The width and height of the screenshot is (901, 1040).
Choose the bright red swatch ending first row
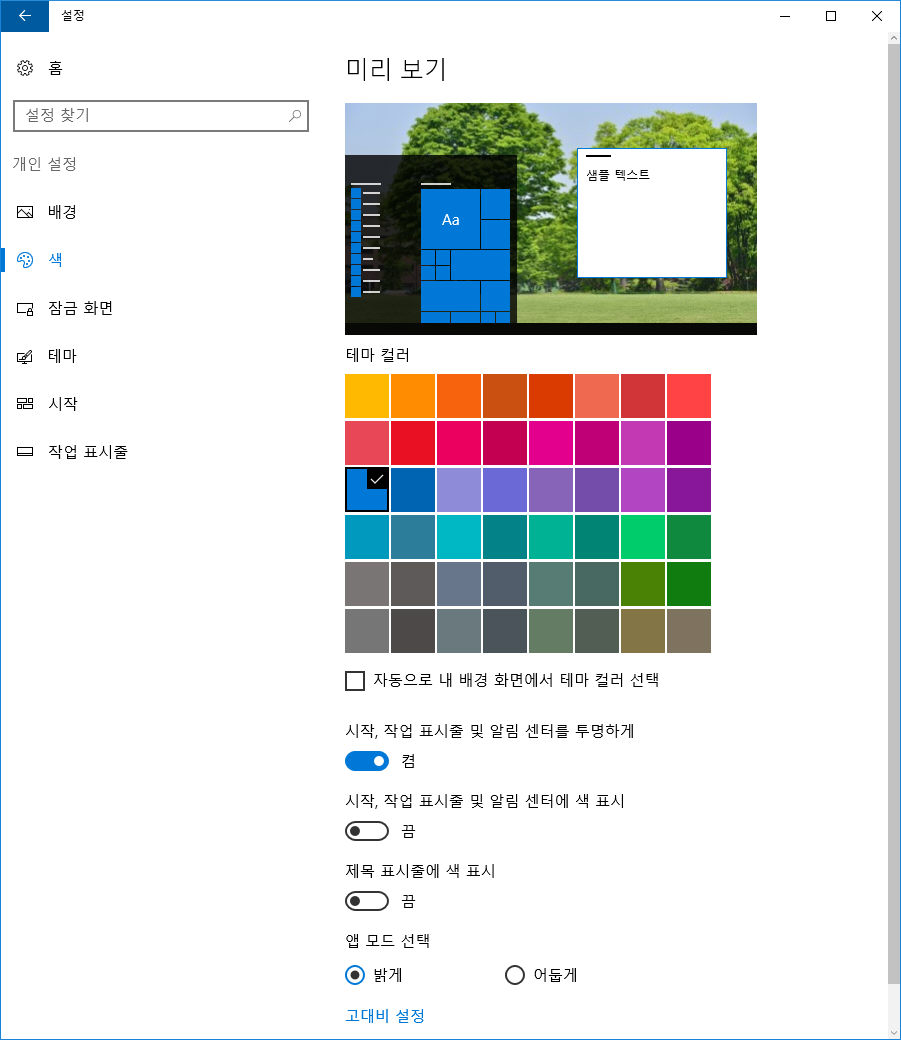pyautogui.click(x=689, y=396)
